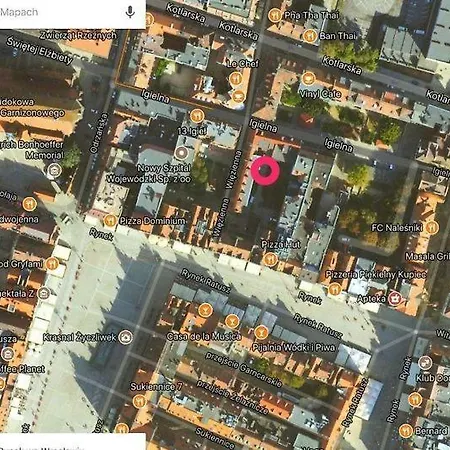Select the Apteka pharmacy icon
The image size is (450, 450).
point(395,298)
